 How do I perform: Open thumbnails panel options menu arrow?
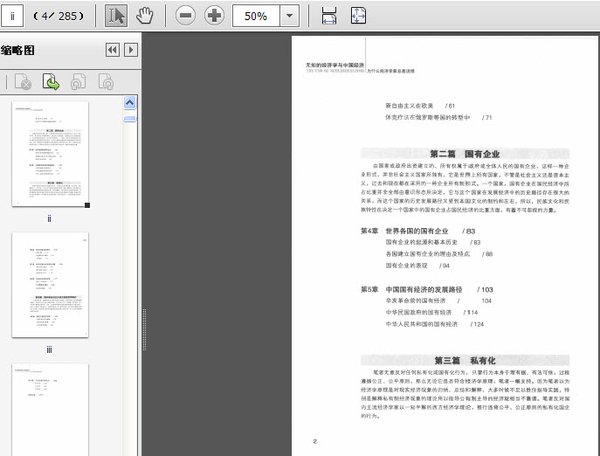pyautogui.click(x=130, y=50)
